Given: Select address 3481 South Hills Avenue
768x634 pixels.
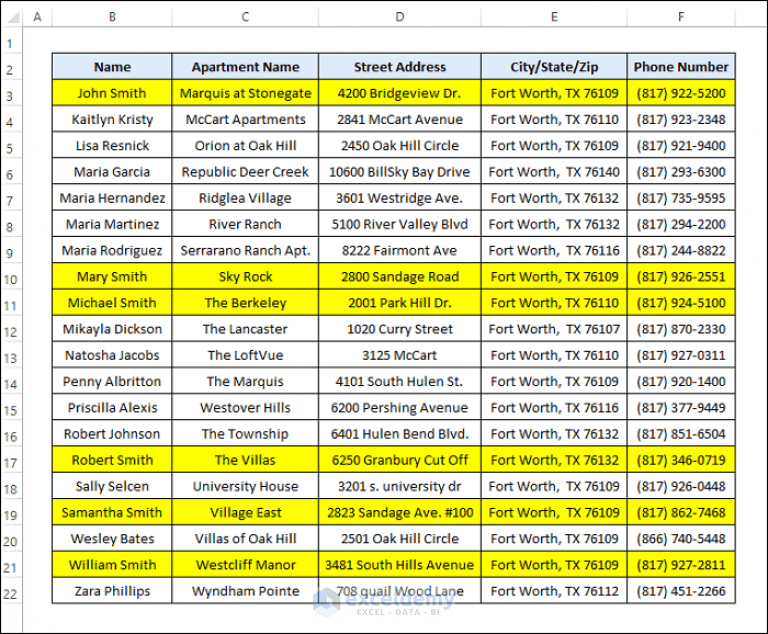Looking at the screenshot, I should [x=400, y=565].
